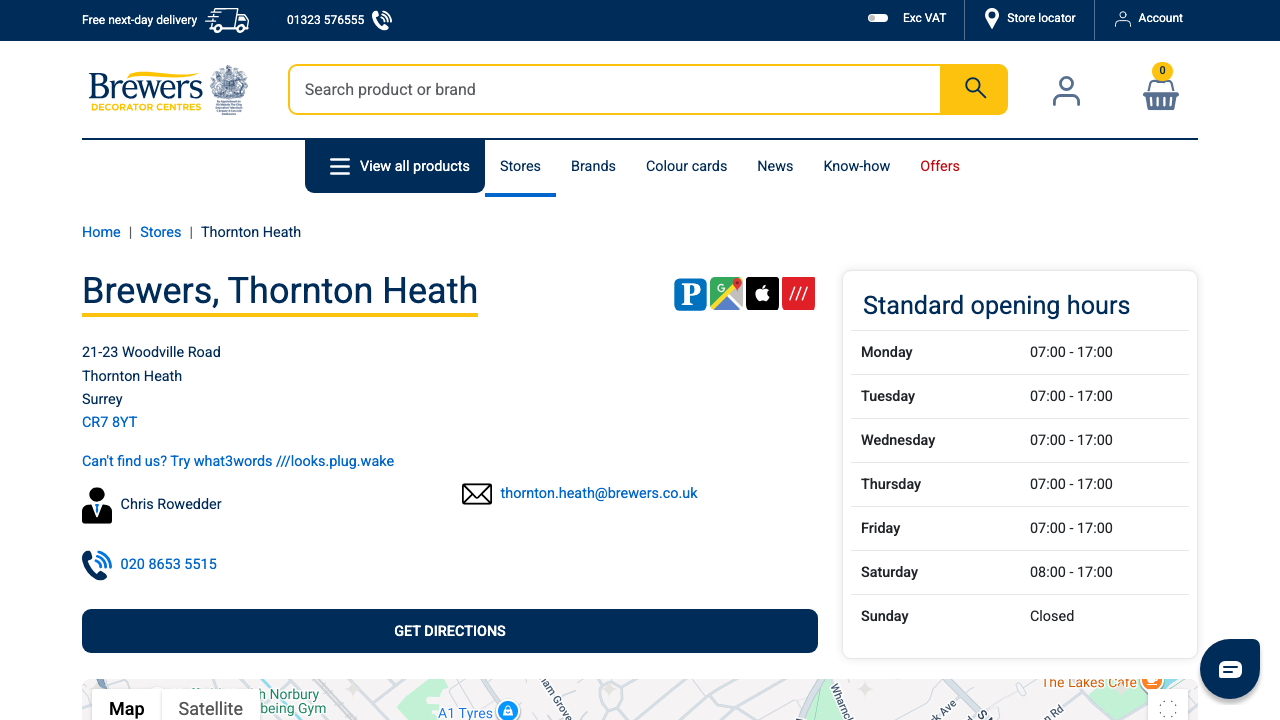Image resolution: width=1280 pixels, height=720 pixels.
Task: Select the Map view button
Action: (x=126, y=708)
